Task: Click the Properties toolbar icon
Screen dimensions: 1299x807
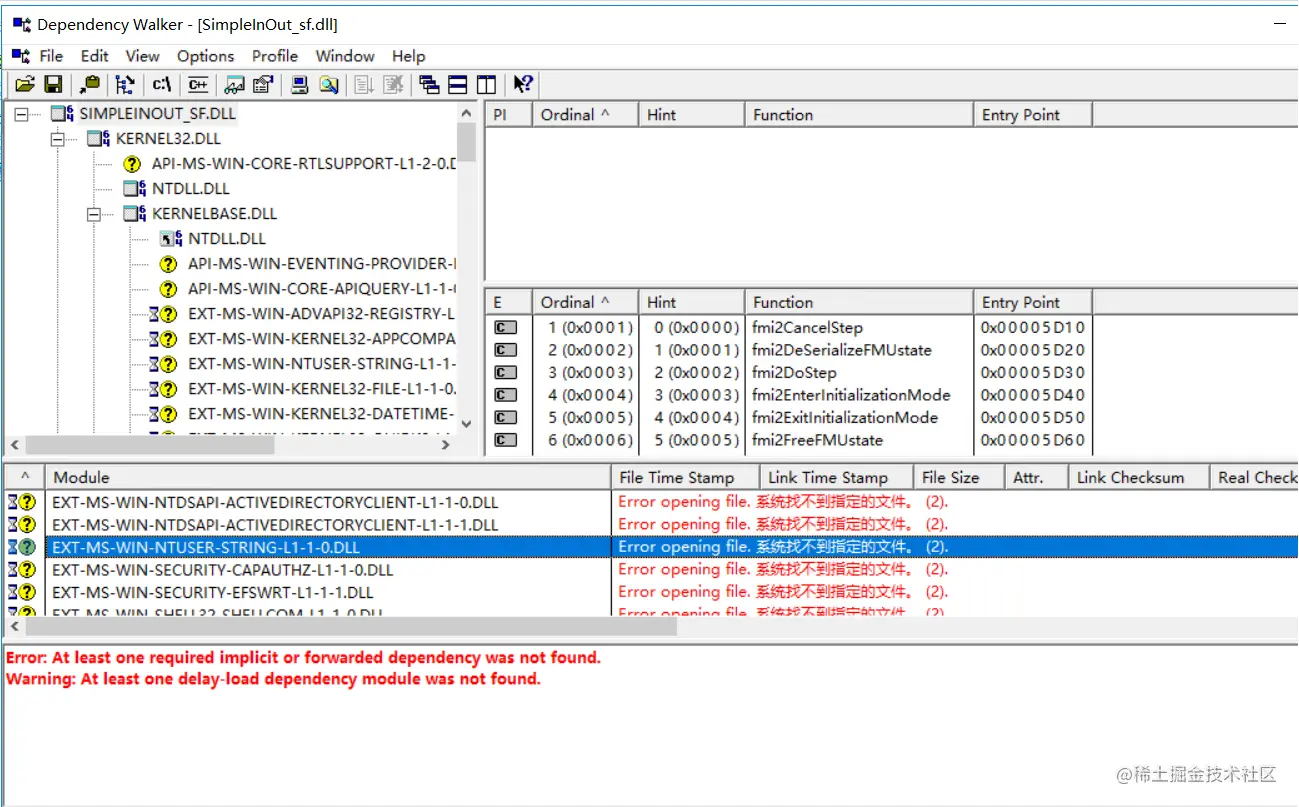Action: click(263, 85)
